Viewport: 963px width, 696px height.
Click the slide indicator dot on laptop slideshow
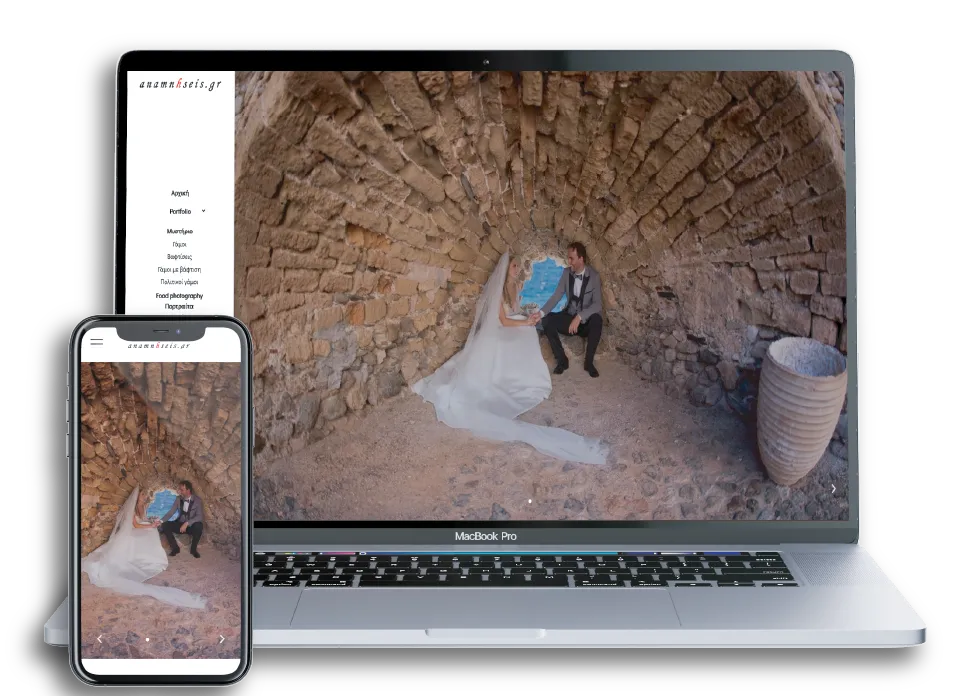click(530, 500)
